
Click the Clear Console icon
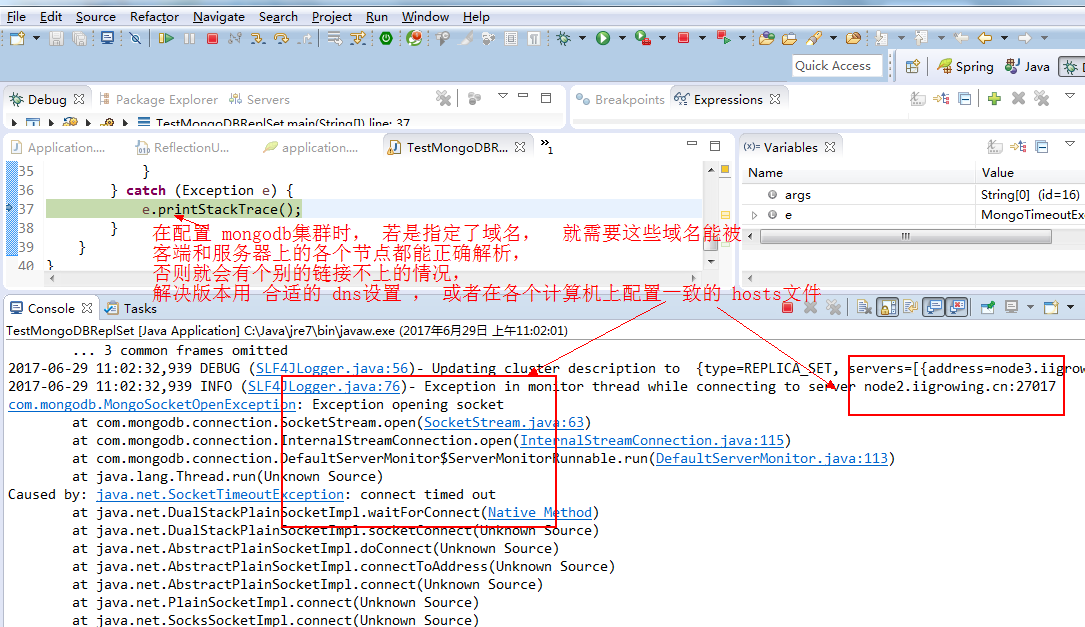coord(864,307)
